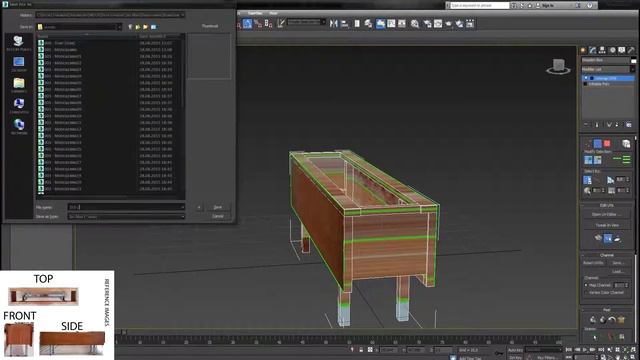Open the Save as type dropdown

126,216
